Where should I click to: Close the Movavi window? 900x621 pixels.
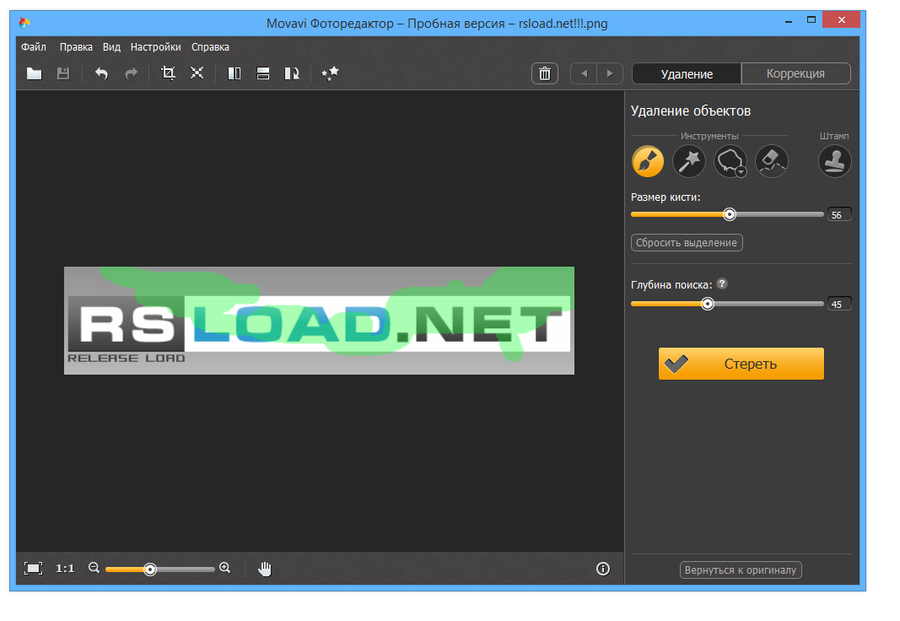point(841,20)
